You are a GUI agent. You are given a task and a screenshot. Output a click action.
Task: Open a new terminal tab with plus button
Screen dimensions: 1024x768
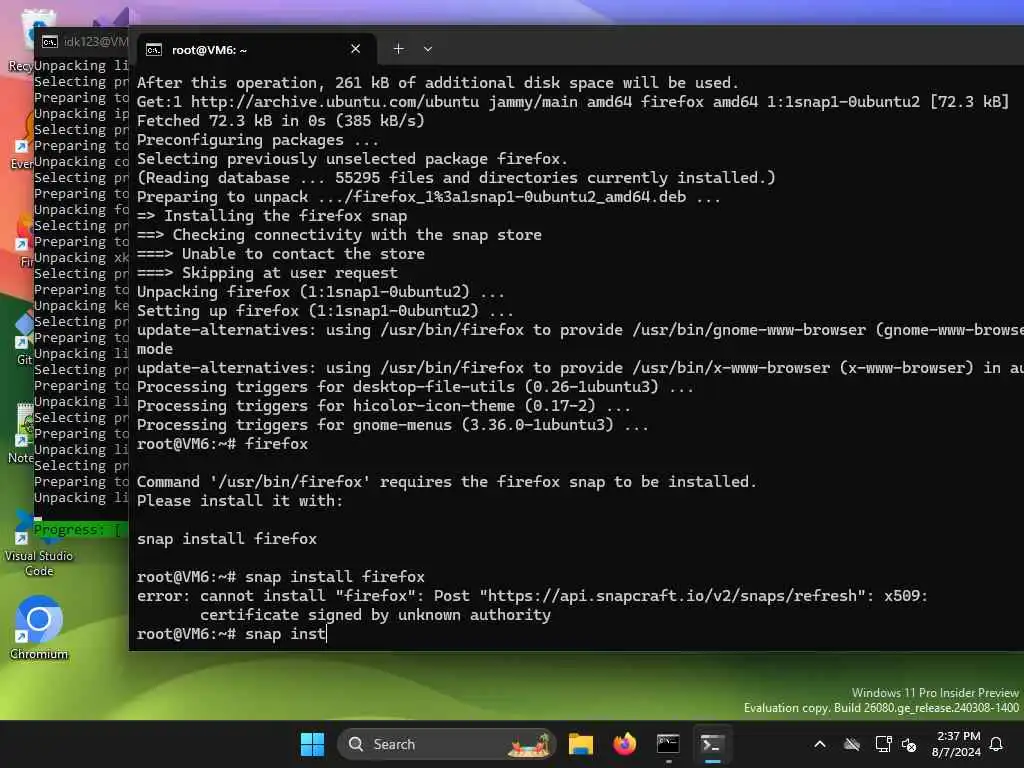[398, 49]
